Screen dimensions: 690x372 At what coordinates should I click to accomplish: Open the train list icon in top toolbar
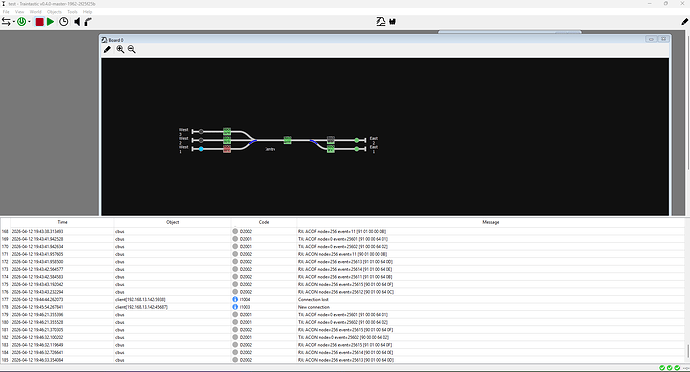tap(393, 22)
